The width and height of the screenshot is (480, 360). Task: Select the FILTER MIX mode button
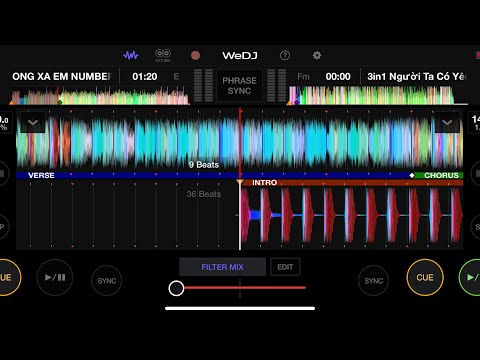click(222, 267)
